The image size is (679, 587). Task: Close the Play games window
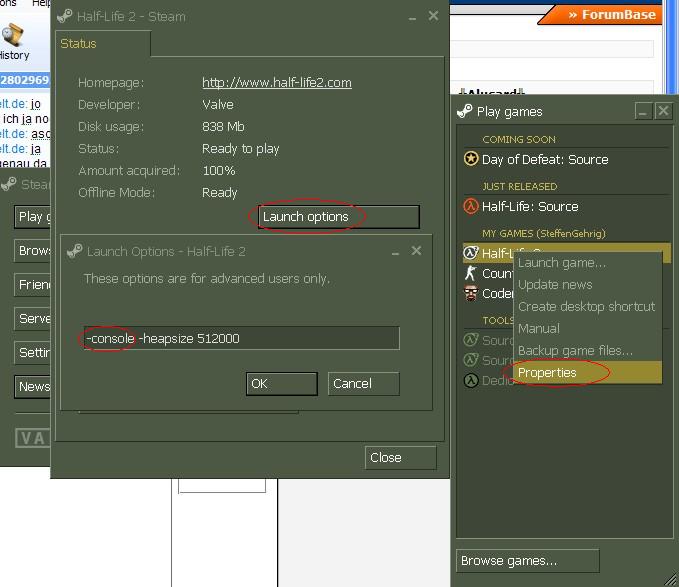coord(663,111)
